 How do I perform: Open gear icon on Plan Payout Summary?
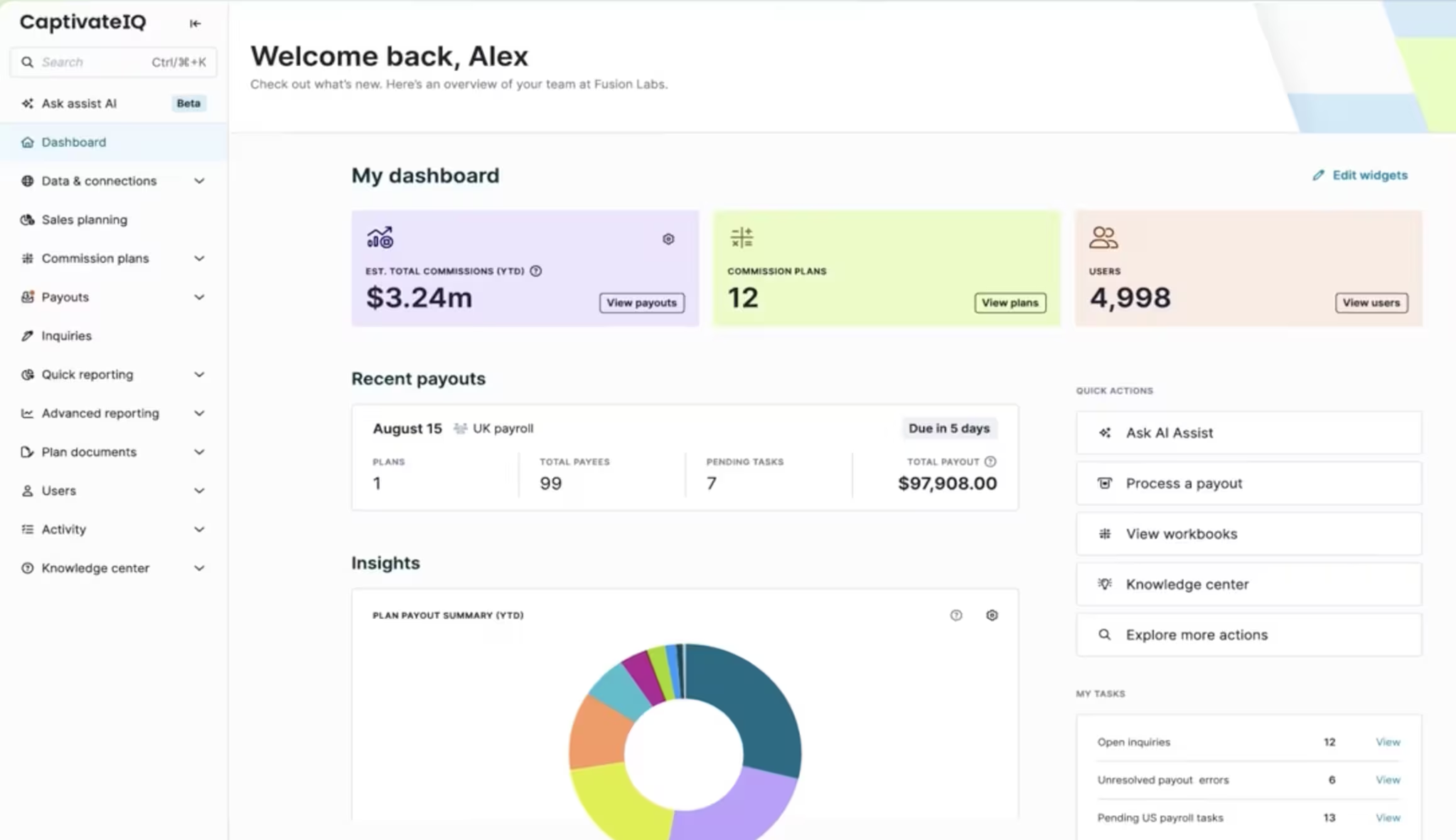pos(992,615)
